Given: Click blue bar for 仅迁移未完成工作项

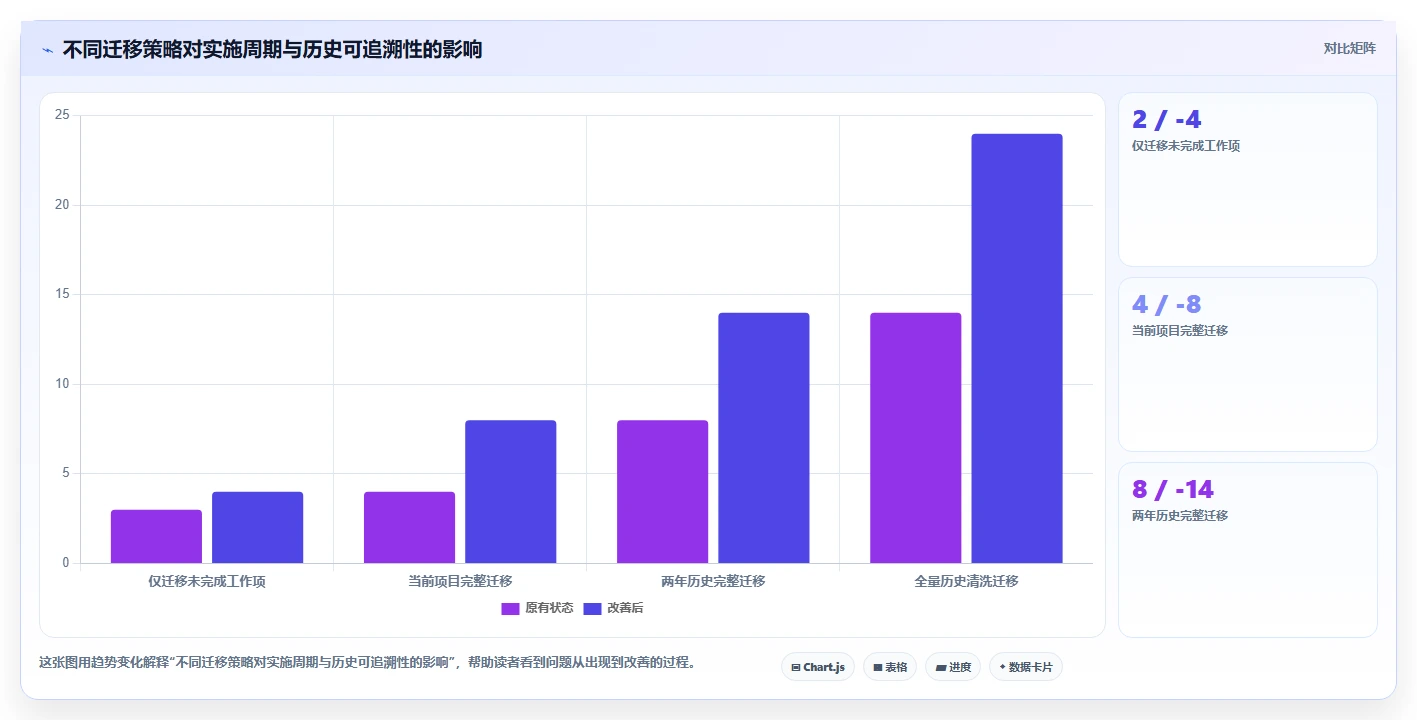Looking at the screenshot, I should point(257,527).
